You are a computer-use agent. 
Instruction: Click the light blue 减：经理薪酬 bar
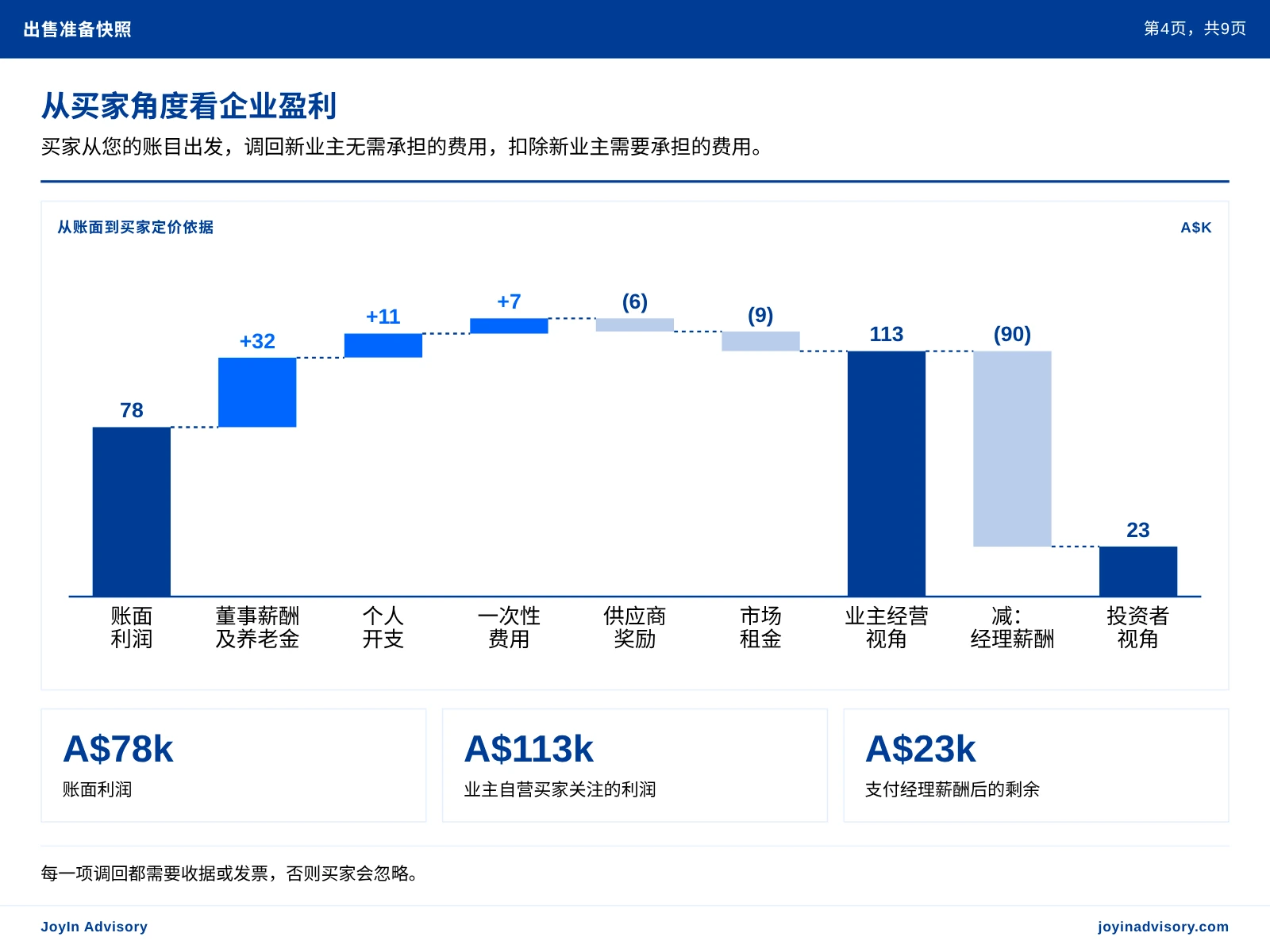(1012, 449)
